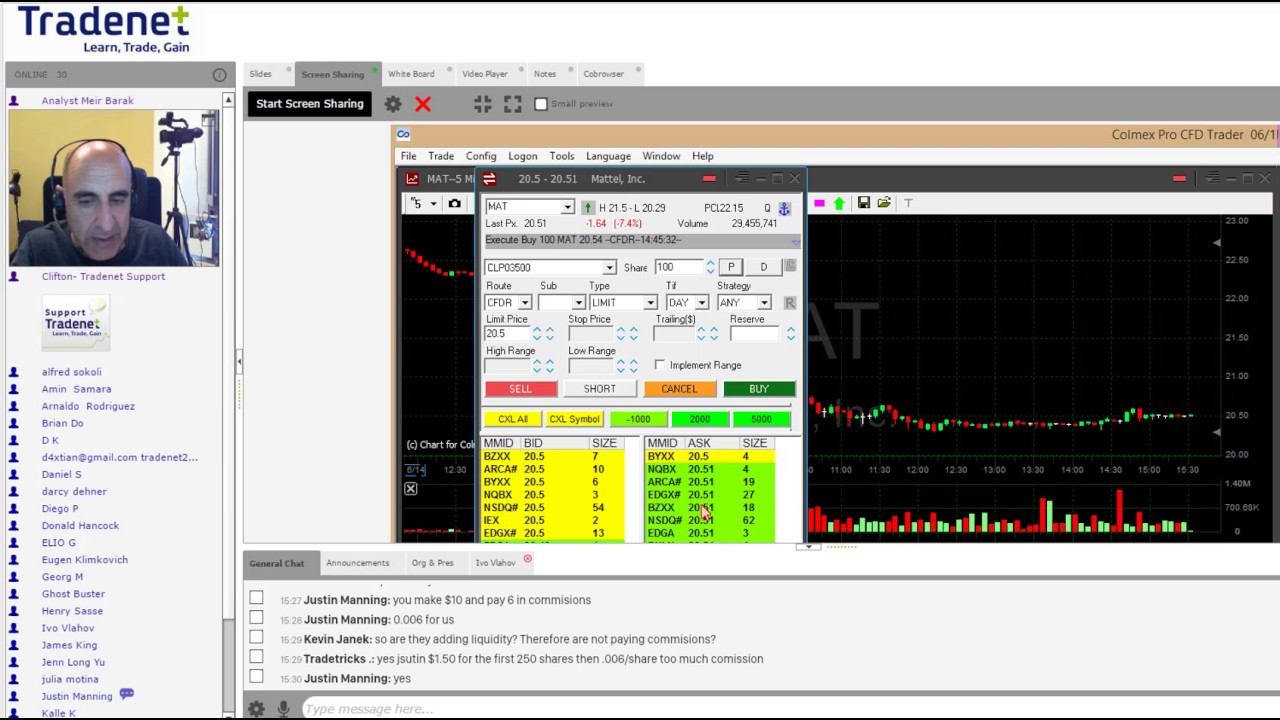Open the Sub dropdown
Screen dimensions: 1280x720
[578, 303]
